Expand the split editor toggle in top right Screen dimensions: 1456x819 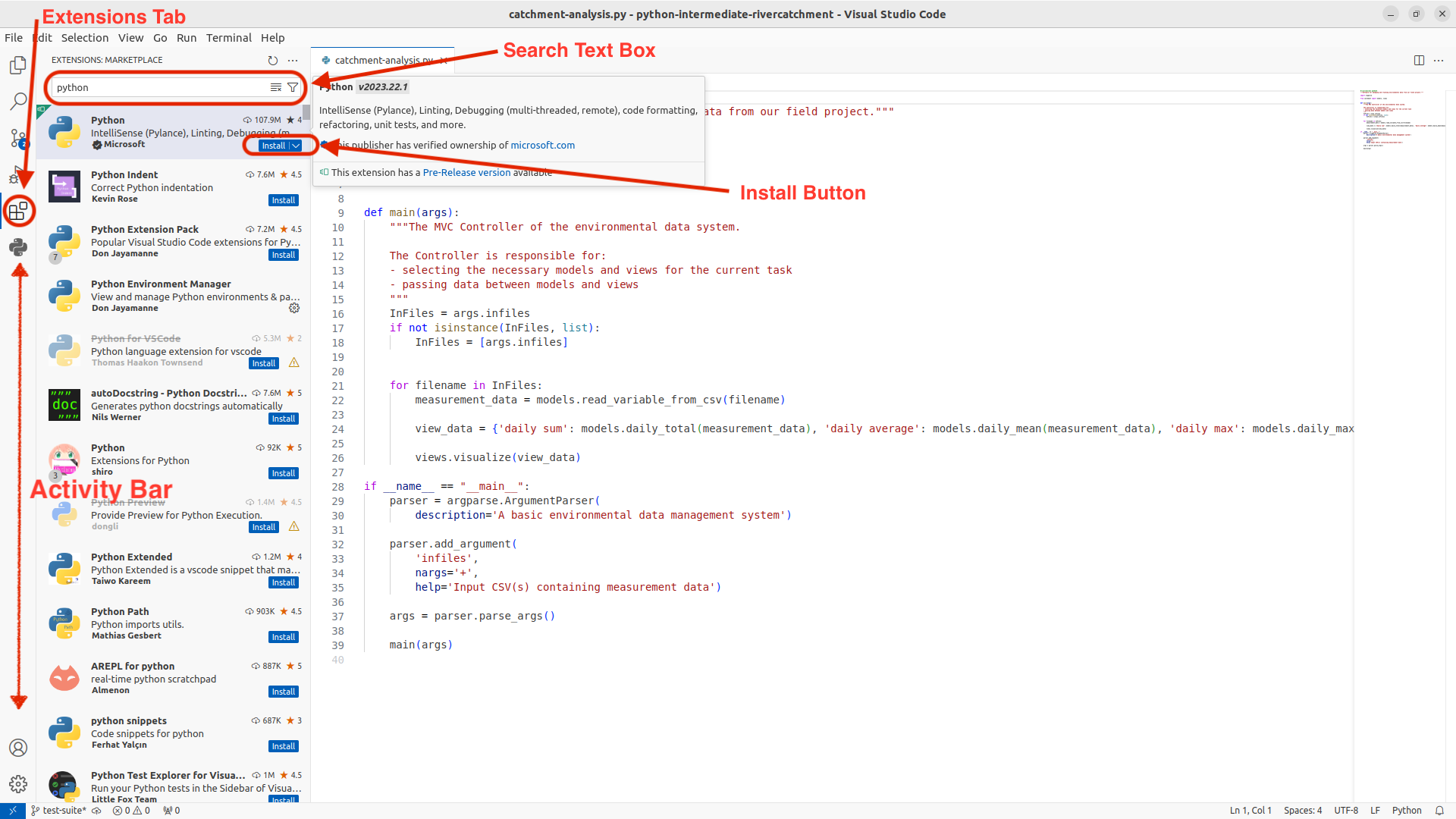click(1419, 60)
